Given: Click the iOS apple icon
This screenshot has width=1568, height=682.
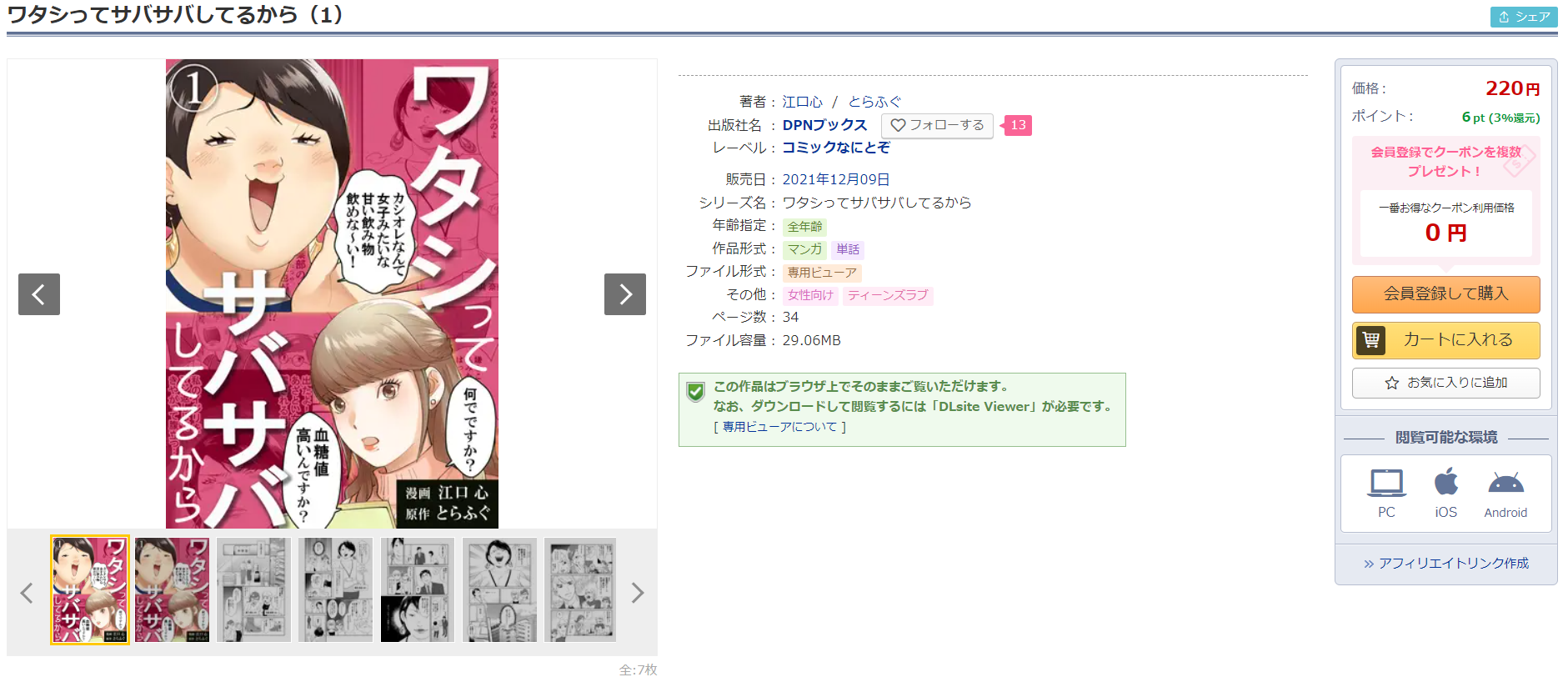Looking at the screenshot, I should coord(1446,482).
